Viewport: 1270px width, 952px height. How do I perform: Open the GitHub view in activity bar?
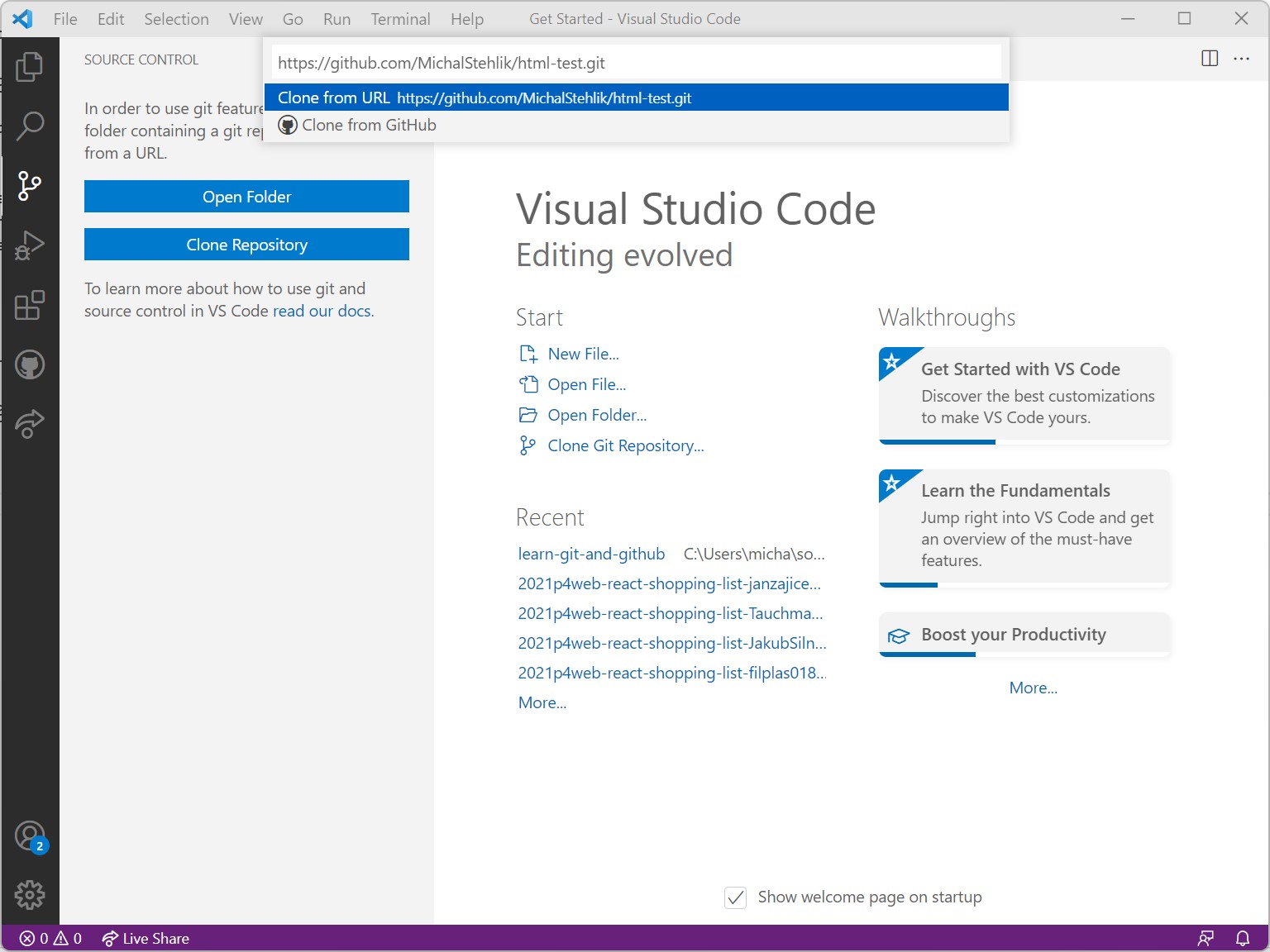click(30, 364)
